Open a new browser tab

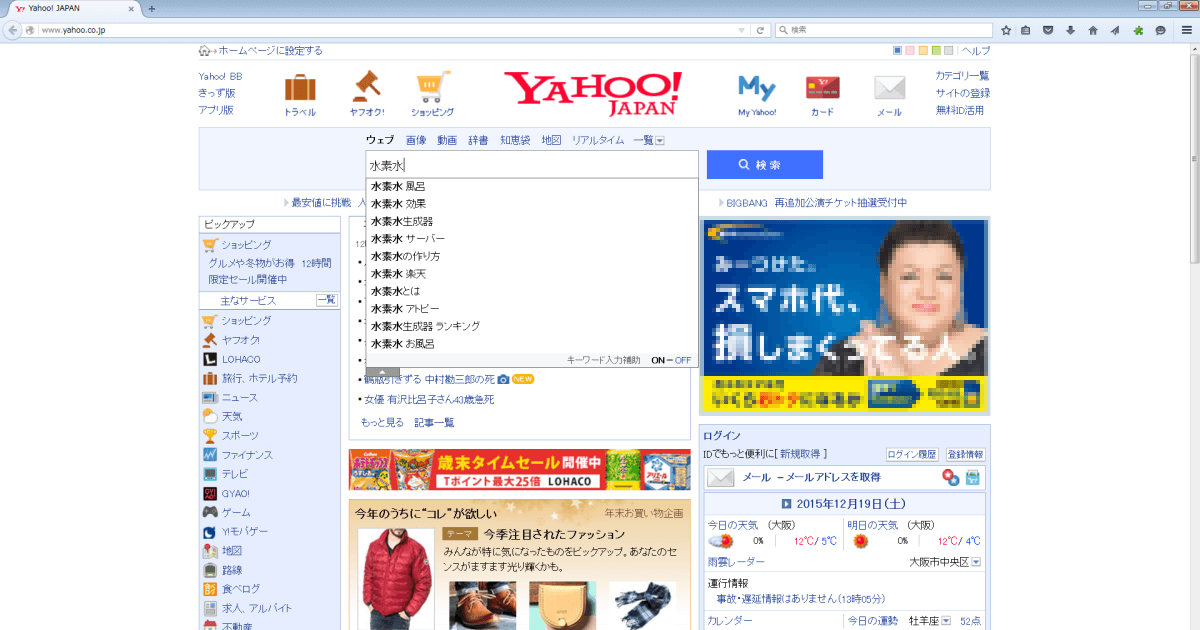point(152,9)
